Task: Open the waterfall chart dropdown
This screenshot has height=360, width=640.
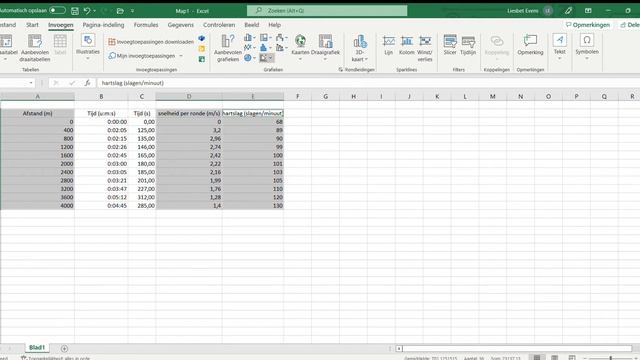Action: pyautogui.click(x=282, y=38)
